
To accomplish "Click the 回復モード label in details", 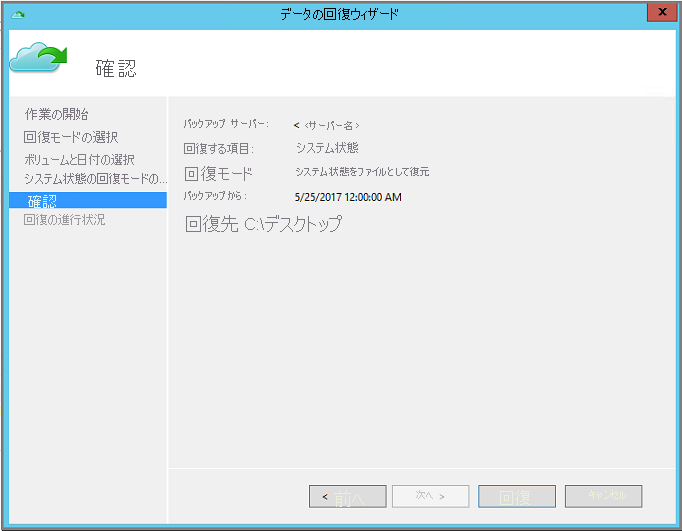I will (218, 174).
